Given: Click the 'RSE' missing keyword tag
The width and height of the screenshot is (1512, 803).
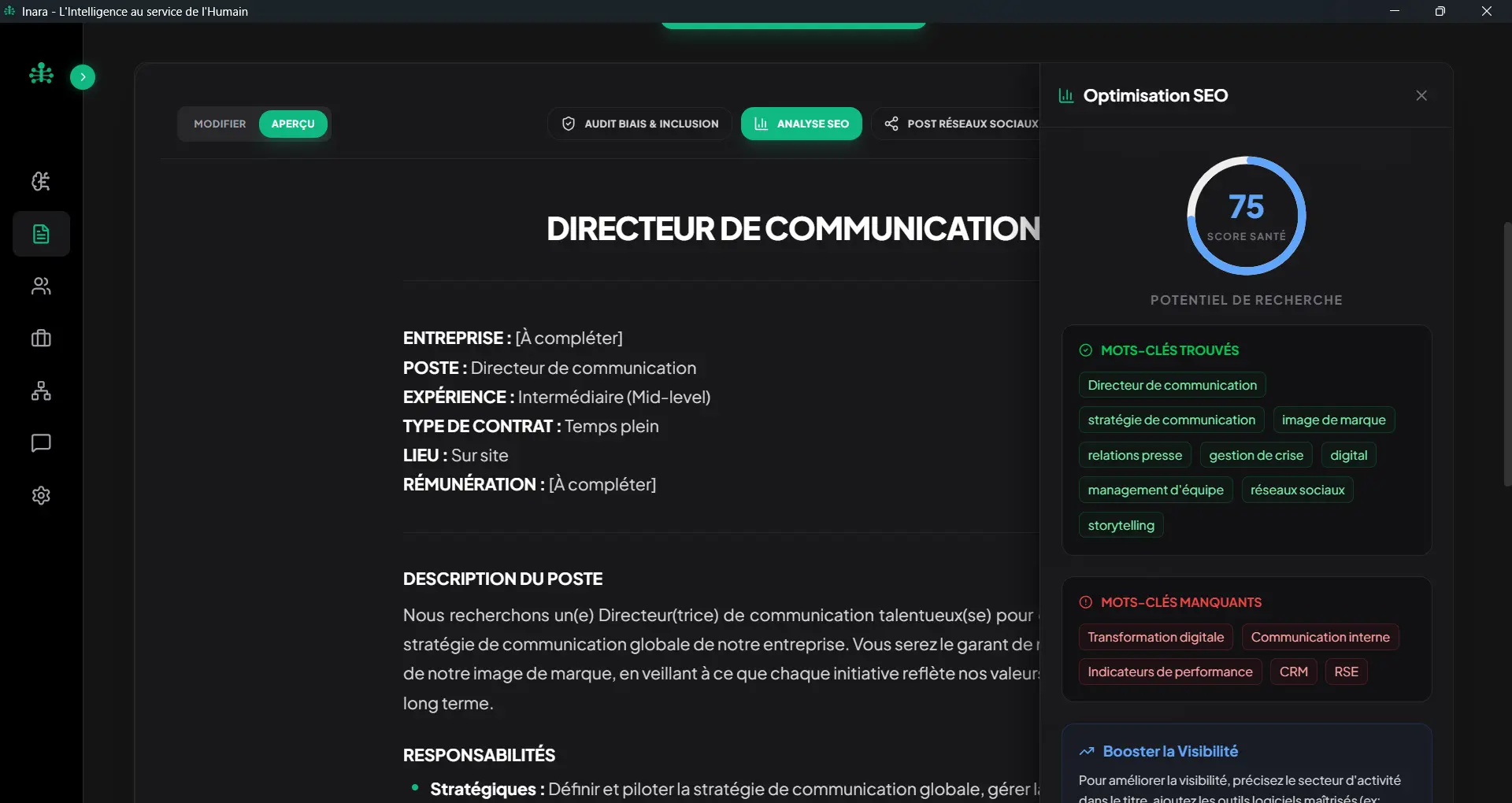Looking at the screenshot, I should click(1347, 672).
